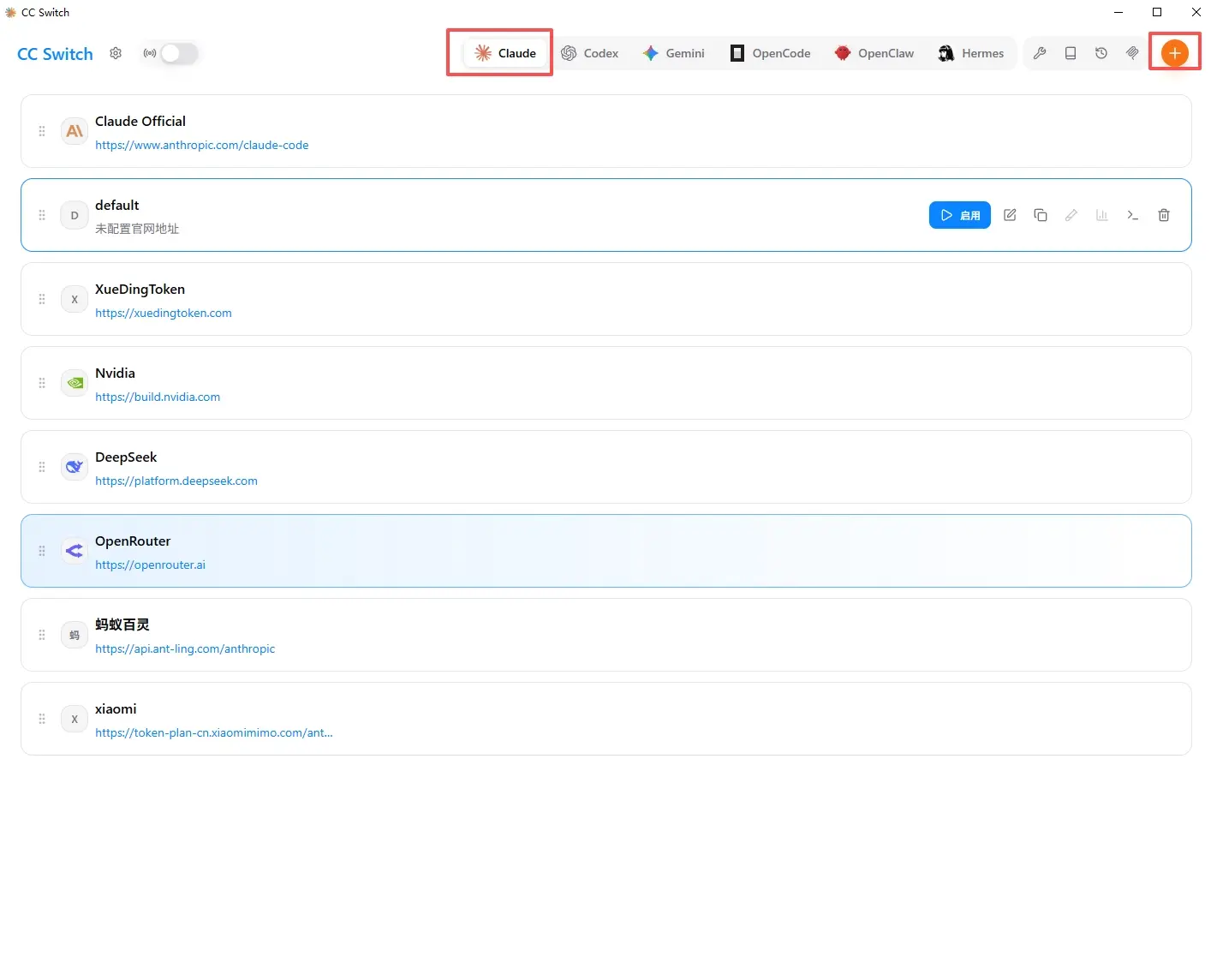Open the build.nvidia.com link
This screenshot has width=1211, height=980.
click(x=158, y=397)
